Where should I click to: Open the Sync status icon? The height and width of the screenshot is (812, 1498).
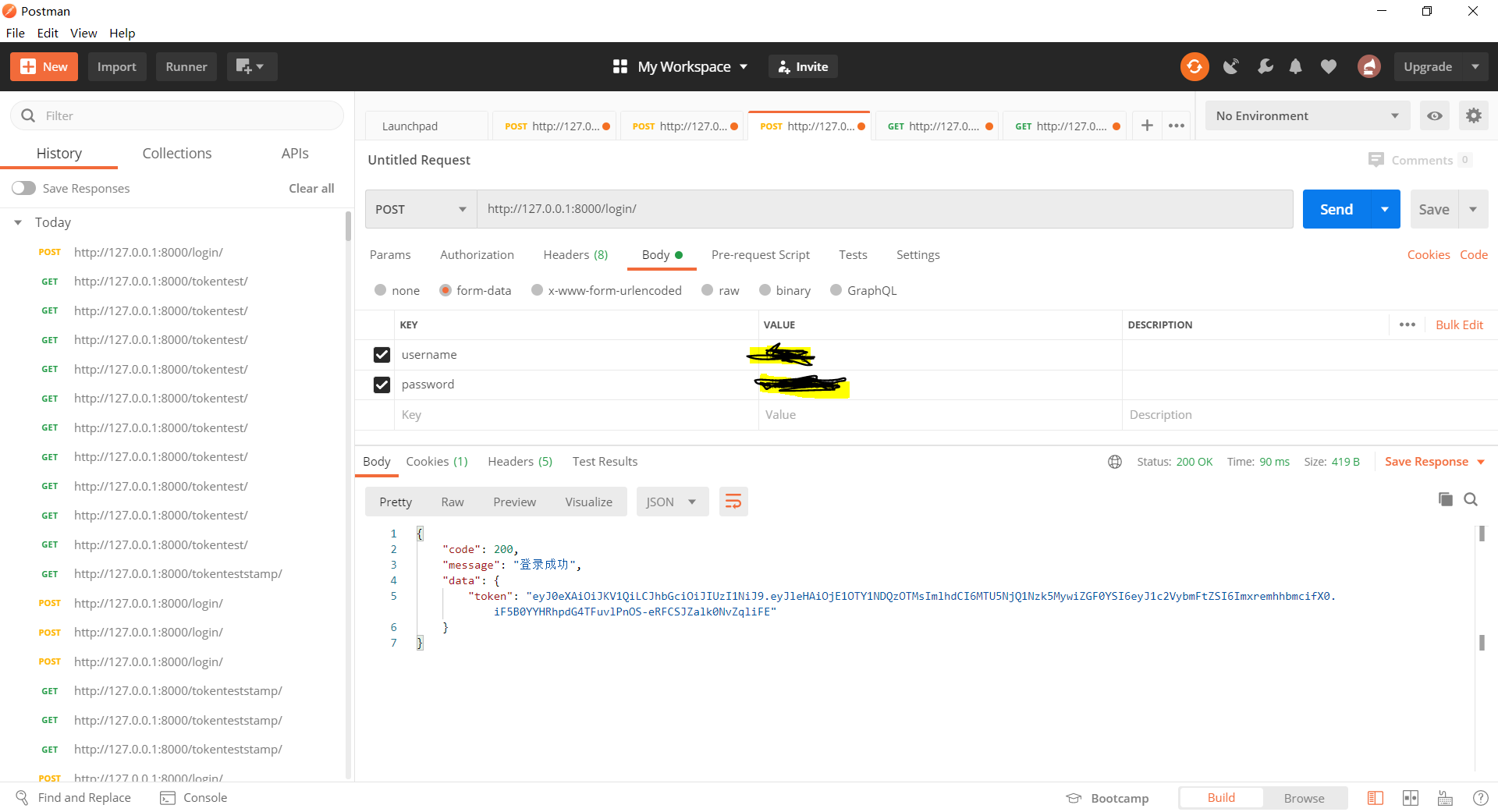pyautogui.click(x=1194, y=66)
